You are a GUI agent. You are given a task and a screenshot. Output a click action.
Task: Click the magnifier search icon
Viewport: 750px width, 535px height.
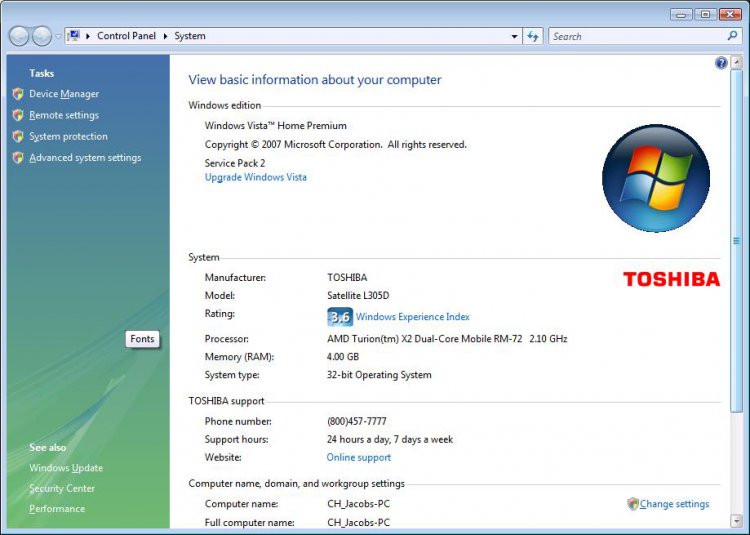[x=732, y=36]
